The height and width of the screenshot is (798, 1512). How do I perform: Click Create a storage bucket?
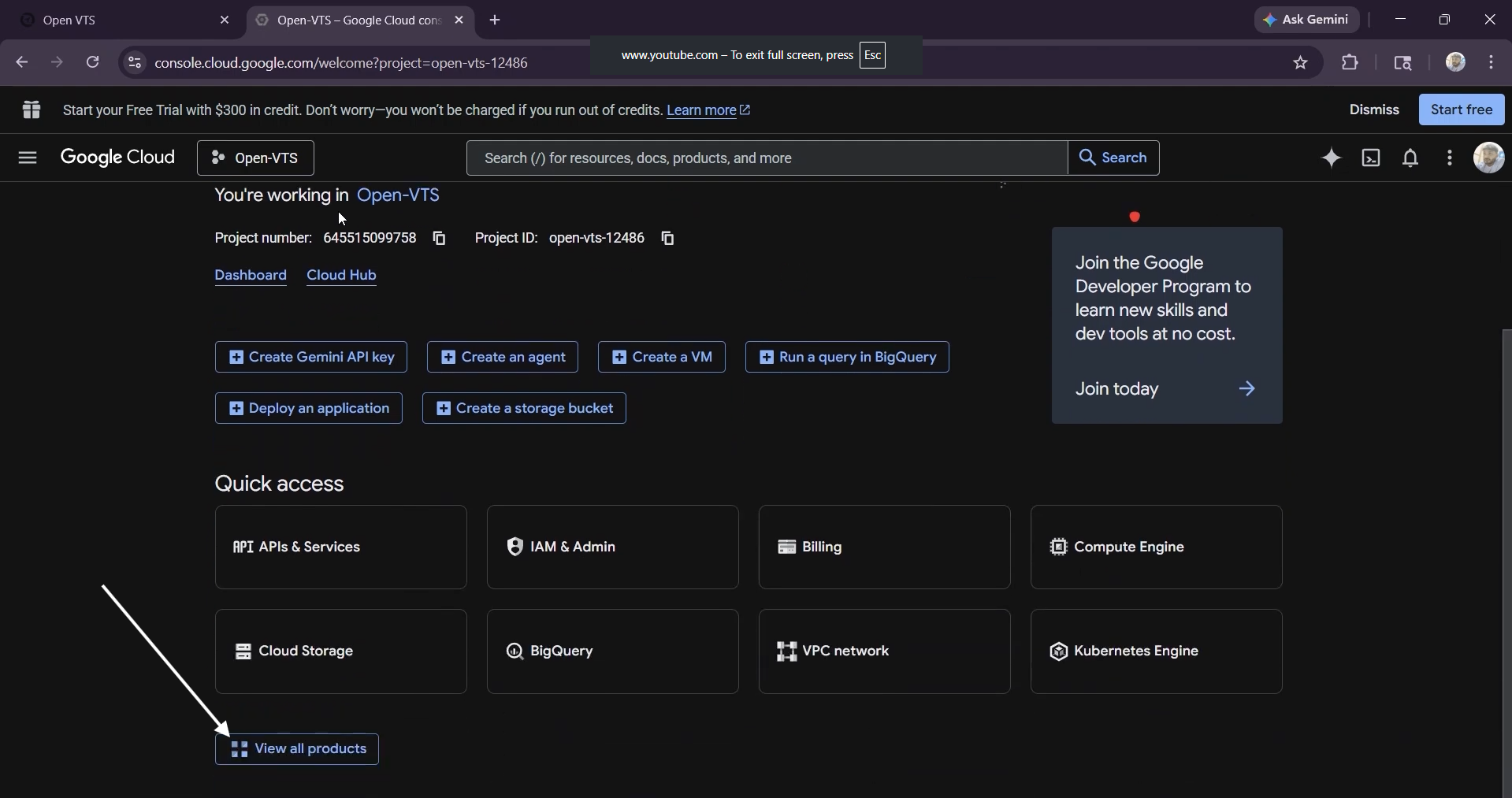(524, 408)
